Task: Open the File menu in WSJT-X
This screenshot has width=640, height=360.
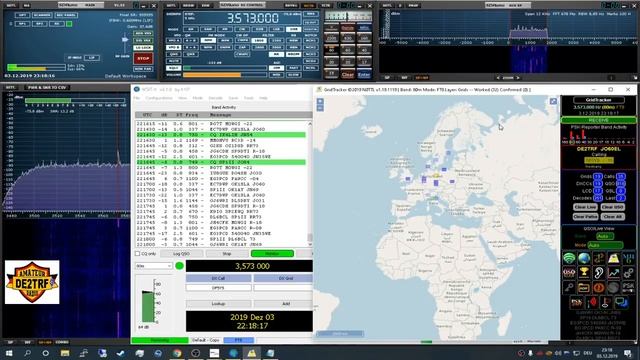Action: coord(137,98)
